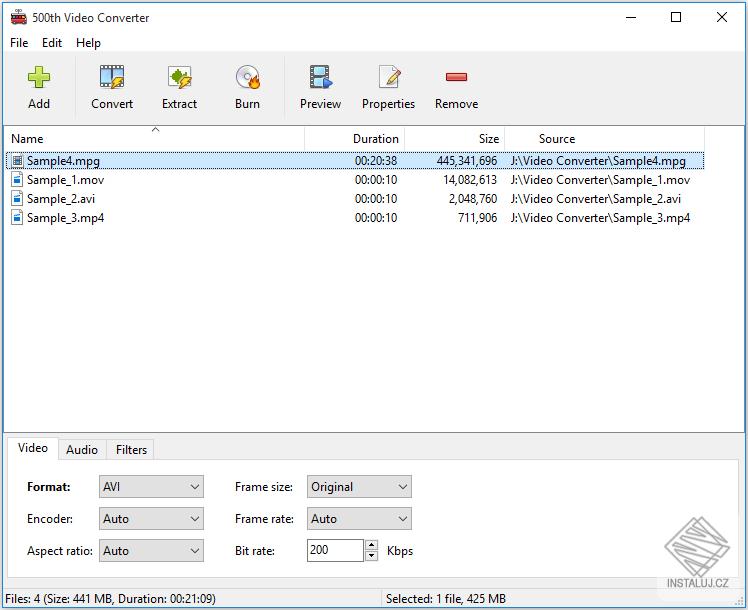748x610 pixels.
Task: Click the 14,082,613 size cell
Action: (x=470, y=180)
